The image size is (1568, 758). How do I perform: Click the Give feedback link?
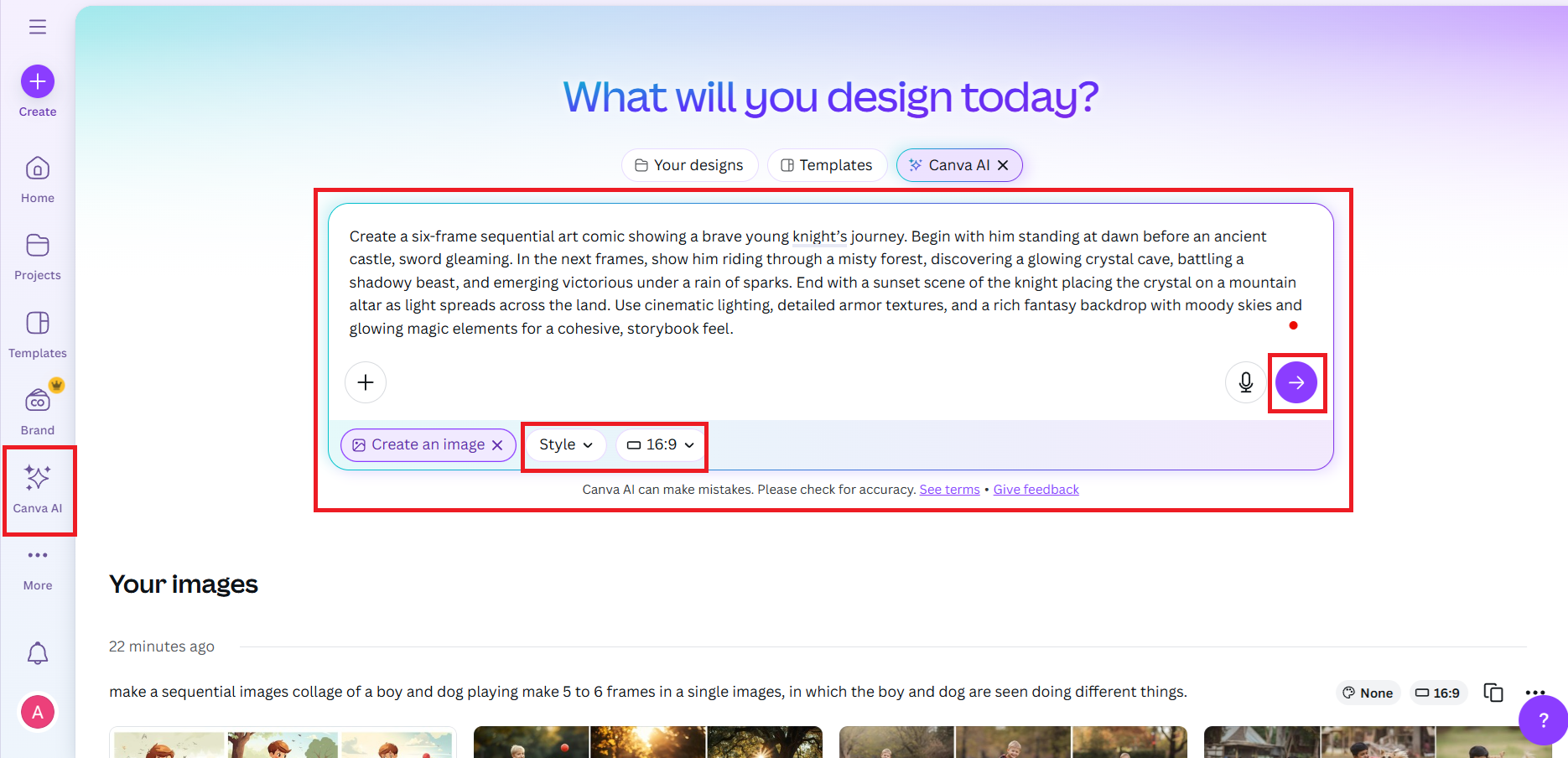1036,489
